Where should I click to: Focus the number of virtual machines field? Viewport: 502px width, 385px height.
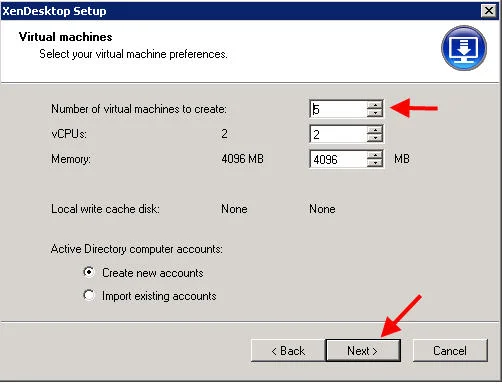(x=338, y=109)
